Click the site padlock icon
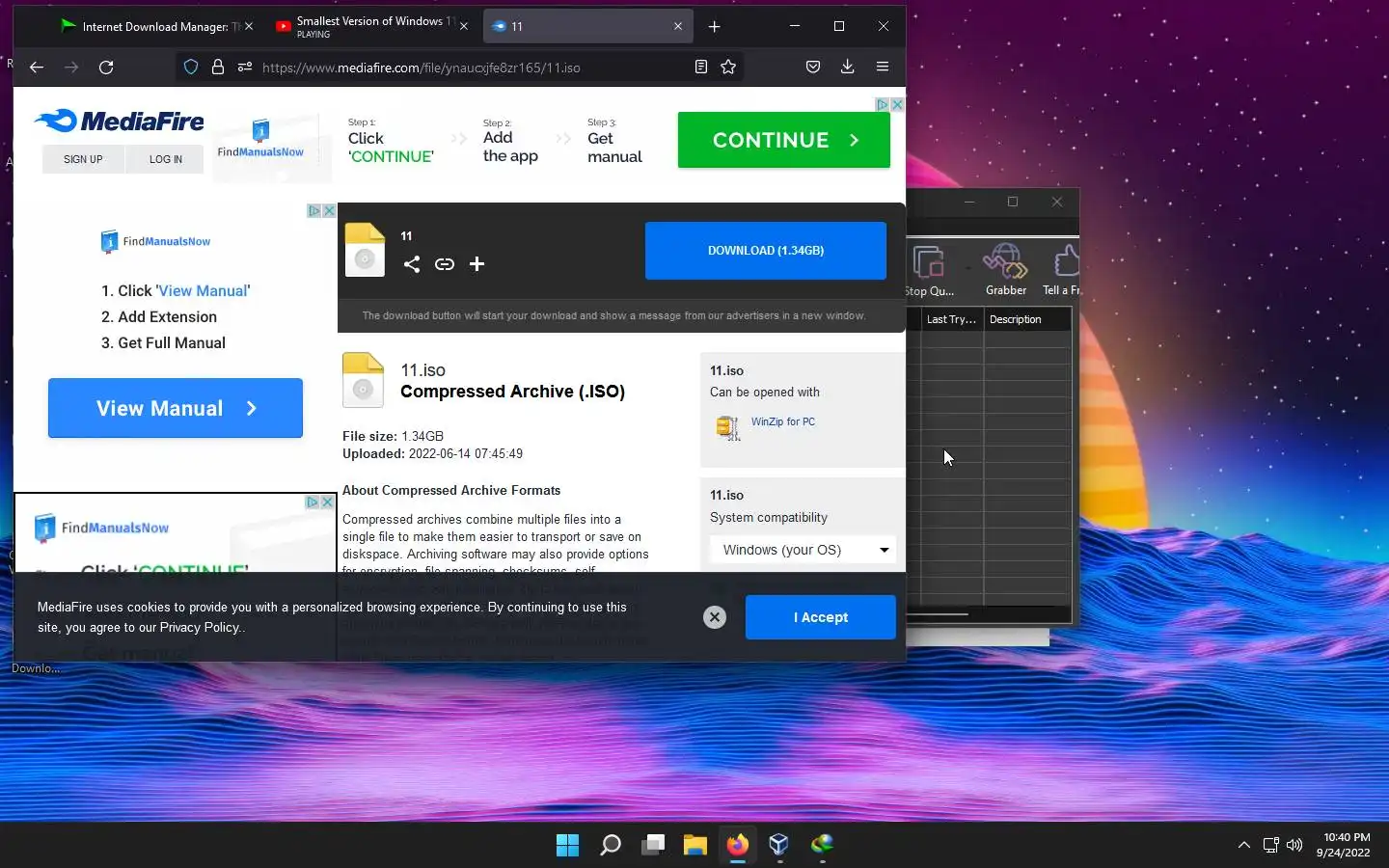Image resolution: width=1389 pixels, height=868 pixels. pyautogui.click(x=218, y=67)
